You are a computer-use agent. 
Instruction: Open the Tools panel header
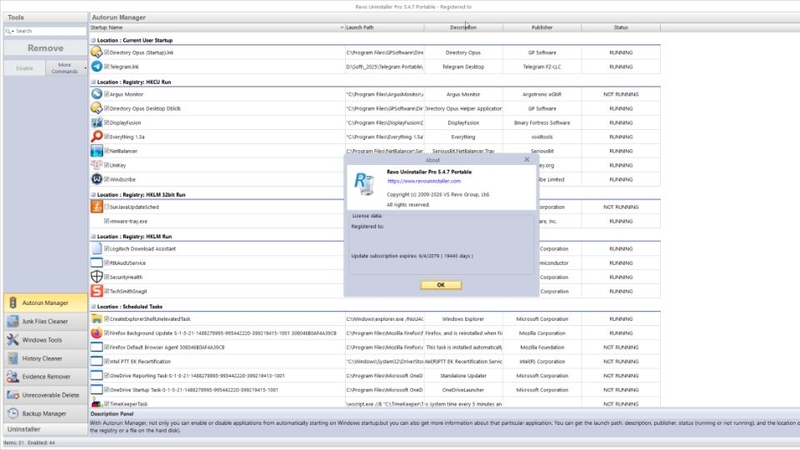coord(45,17)
